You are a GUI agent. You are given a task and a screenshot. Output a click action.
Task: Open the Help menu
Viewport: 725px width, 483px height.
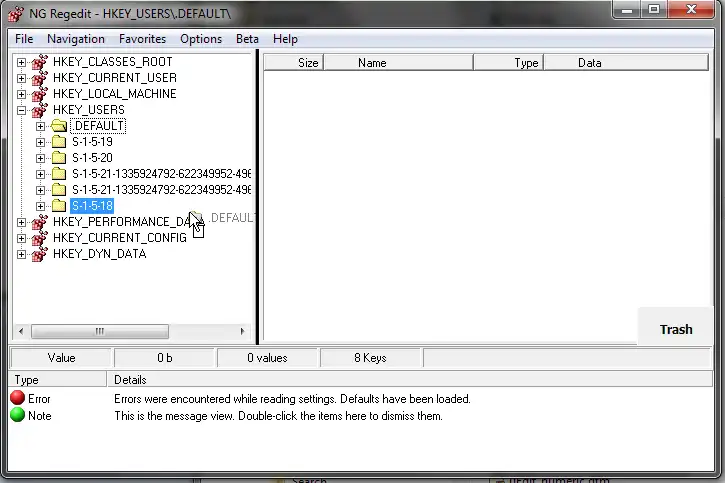pyautogui.click(x=285, y=39)
